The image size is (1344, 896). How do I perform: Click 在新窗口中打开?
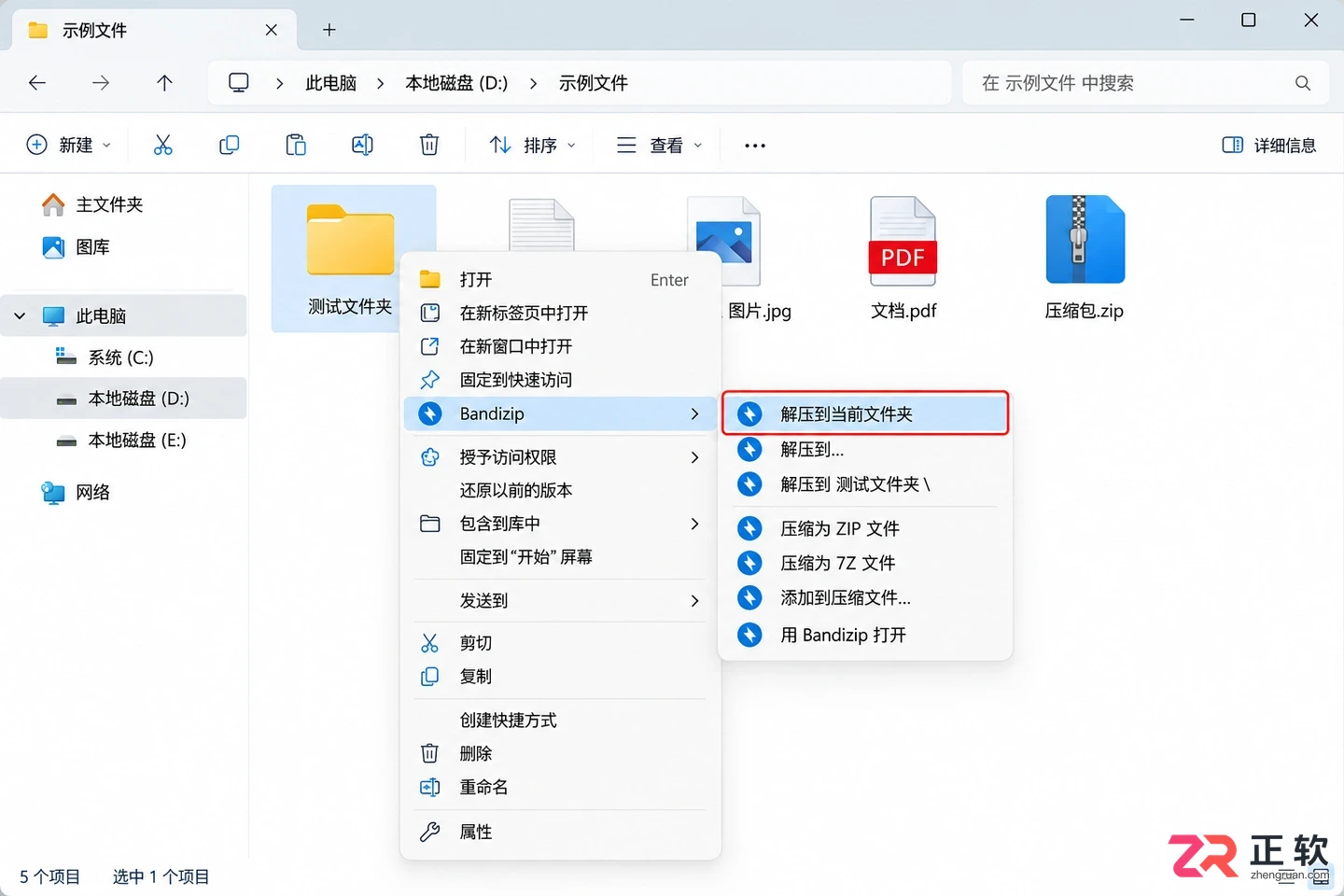point(560,346)
